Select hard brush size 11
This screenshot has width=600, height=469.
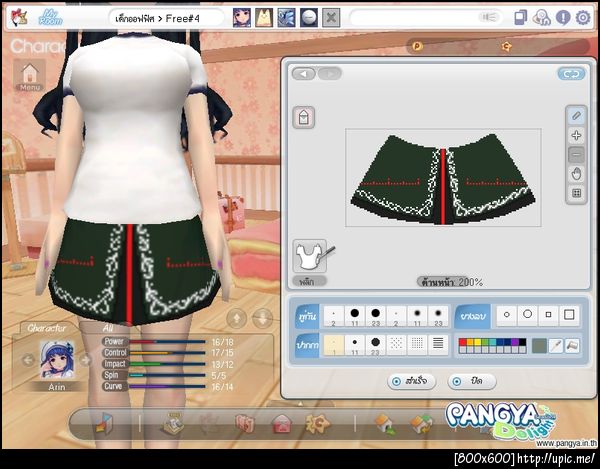click(x=354, y=316)
